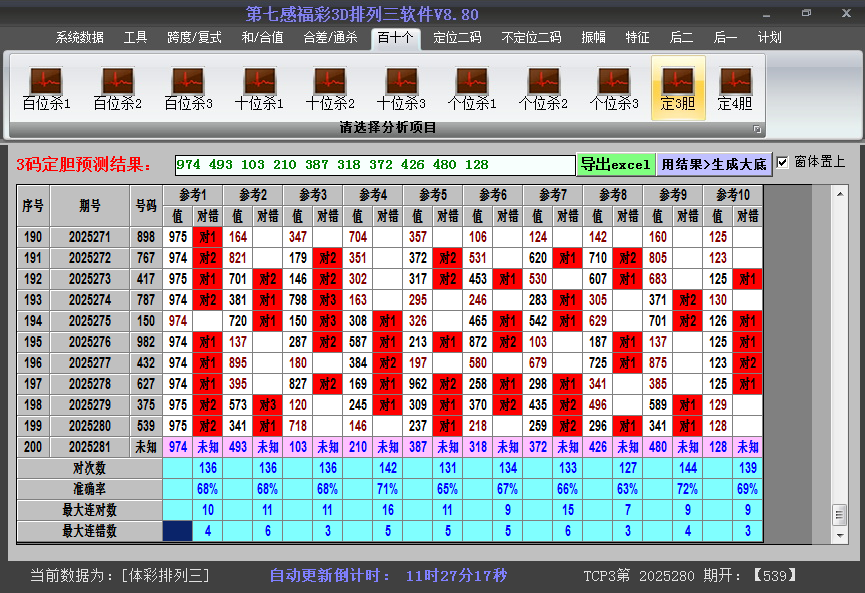Image resolution: width=865 pixels, height=593 pixels.
Task: Switch to the highlighted 定3胆 icon
Action: click(678, 85)
